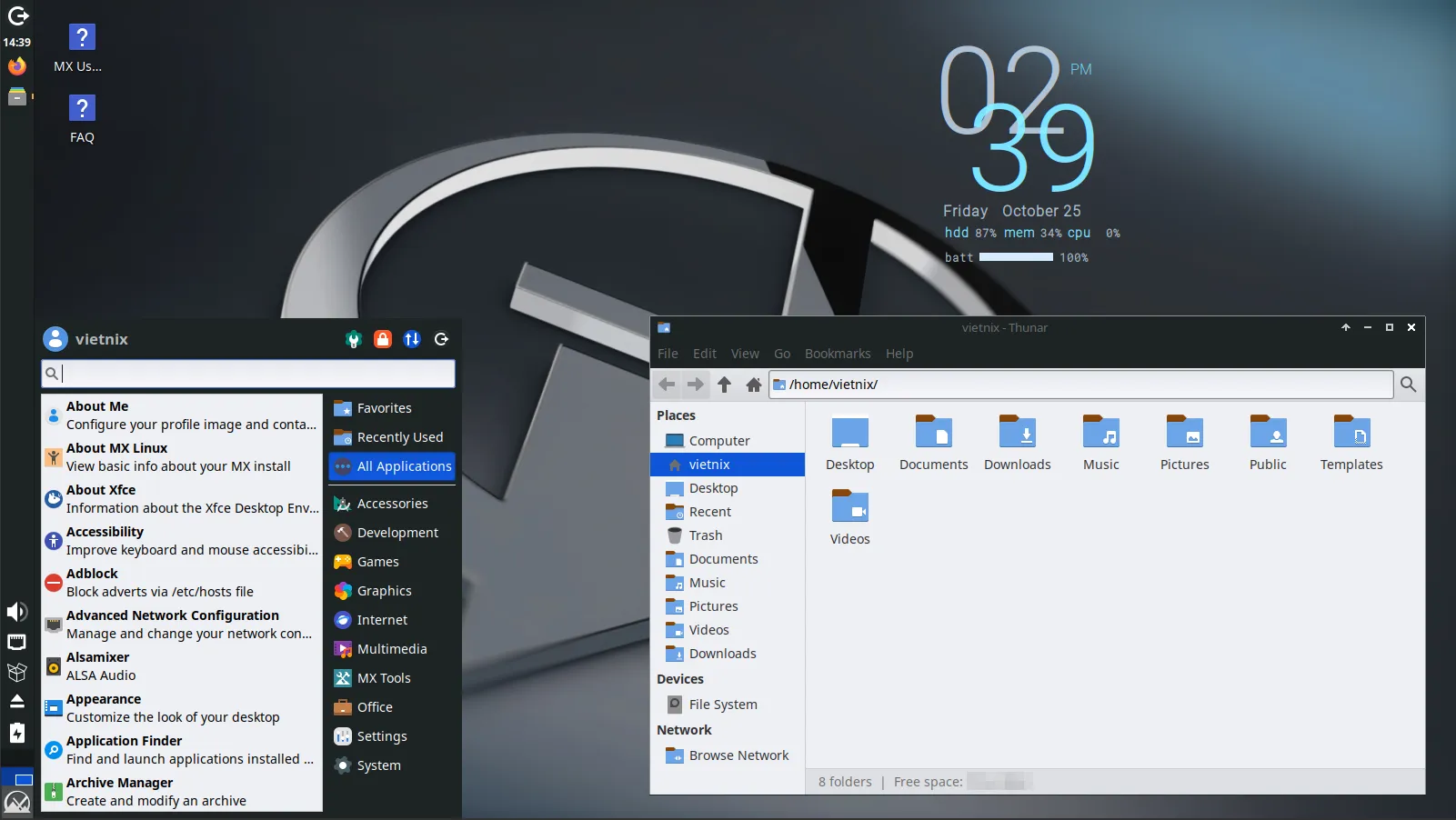Click the Thunar back arrow button
Viewport: 1456px width, 820px height.
pos(667,385)
